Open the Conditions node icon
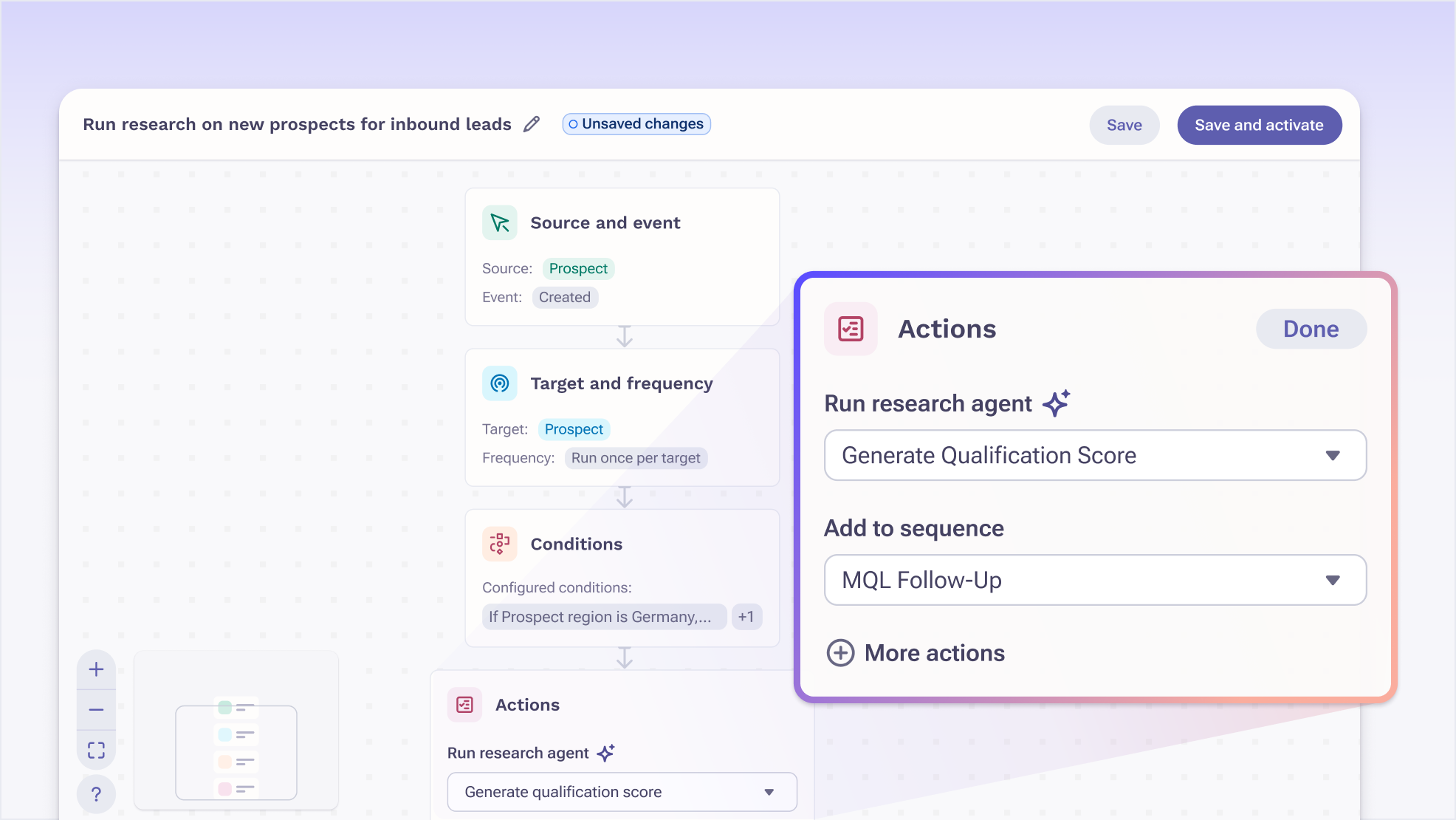The image size is (1456, 820). point(500,544)
